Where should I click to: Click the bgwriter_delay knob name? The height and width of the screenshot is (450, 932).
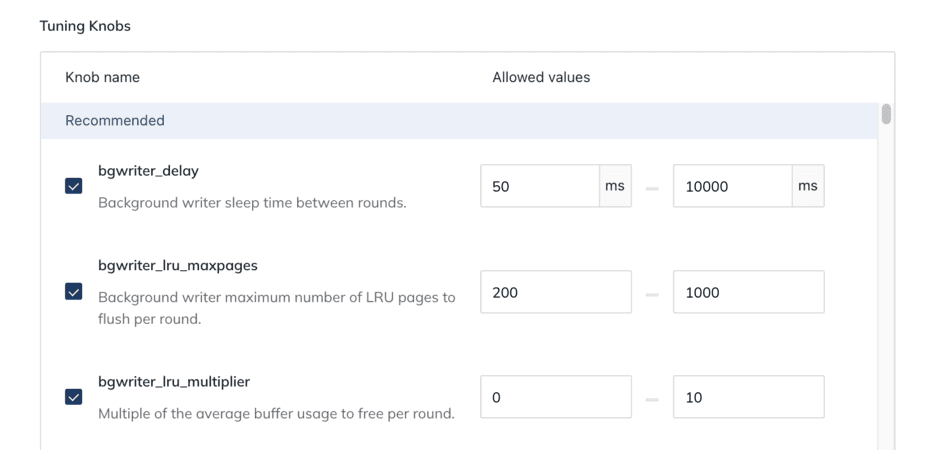148,171
